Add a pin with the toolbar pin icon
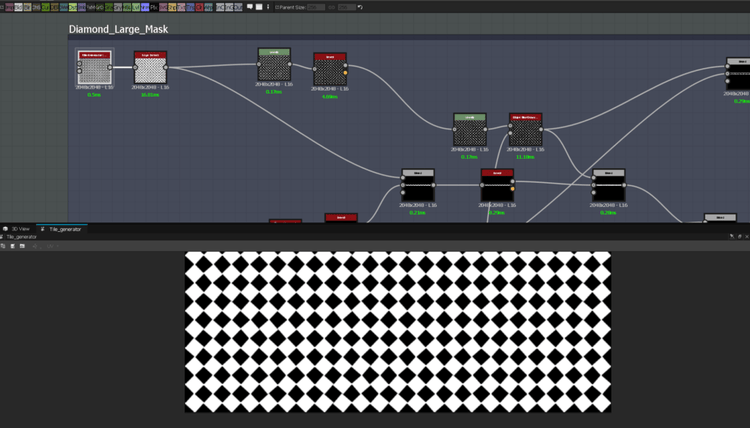 click(268, 7)
